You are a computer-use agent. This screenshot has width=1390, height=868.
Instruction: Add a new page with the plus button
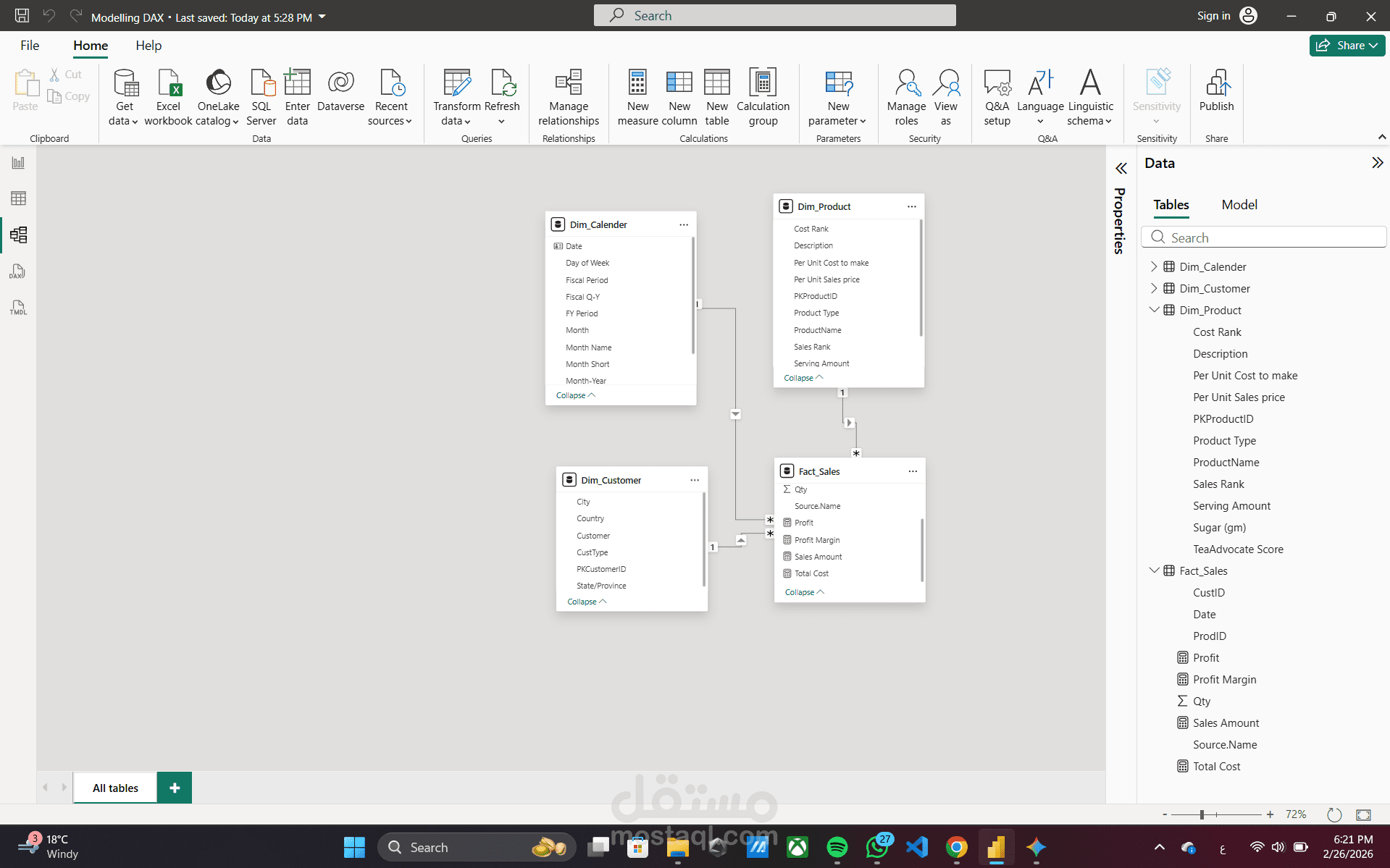click(173, 787)
